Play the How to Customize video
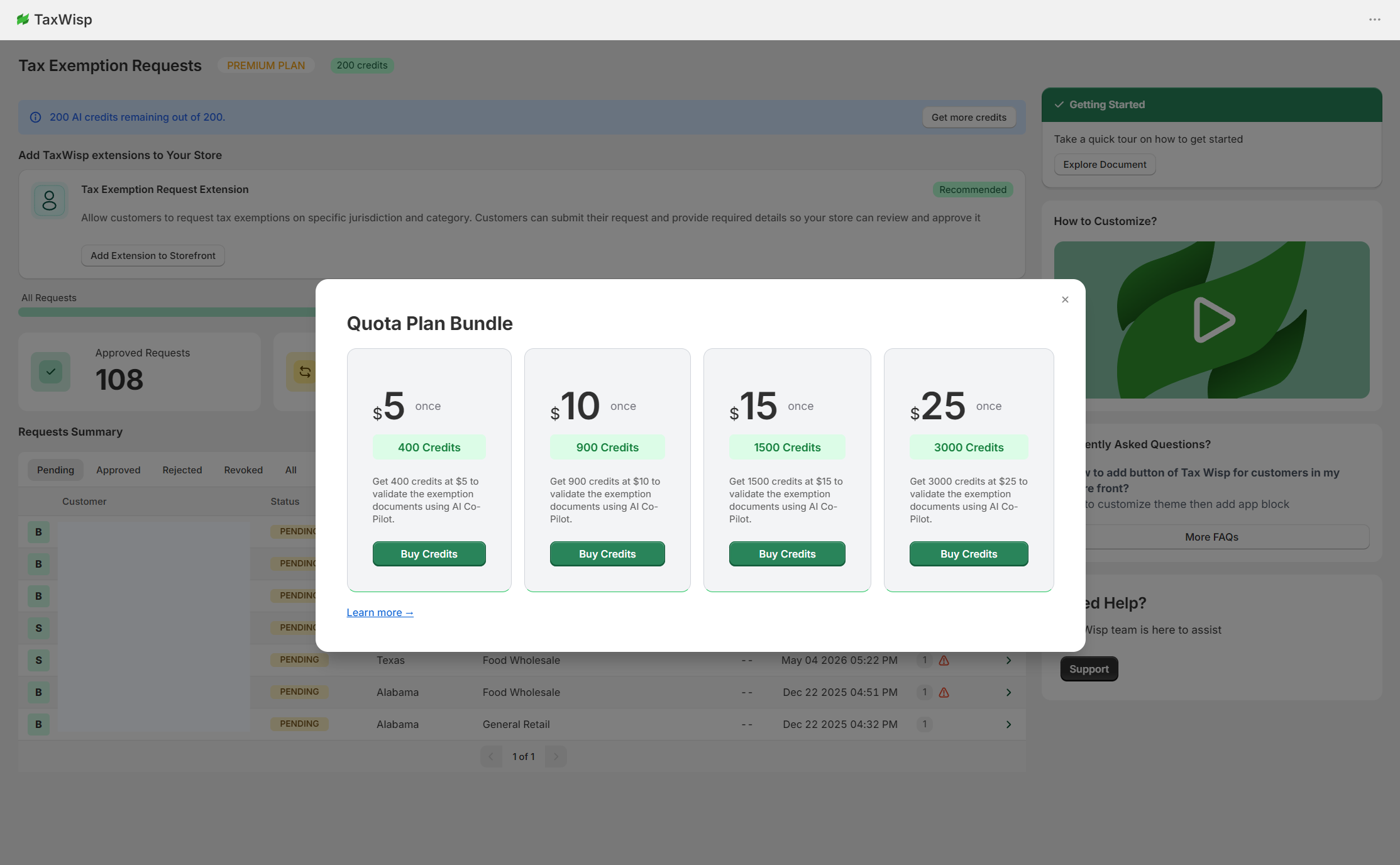1400x865 pixels. (x=1213, y=320)
